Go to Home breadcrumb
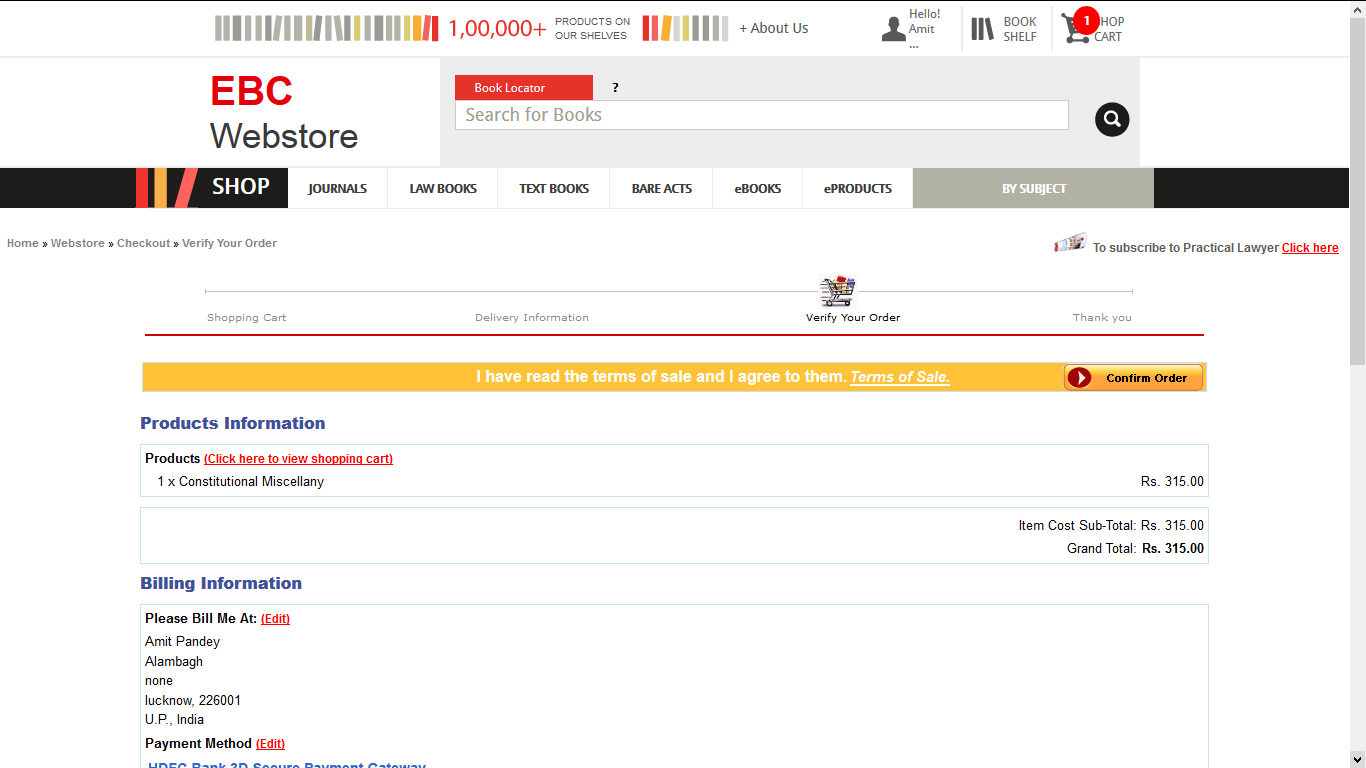 [23, 243]
